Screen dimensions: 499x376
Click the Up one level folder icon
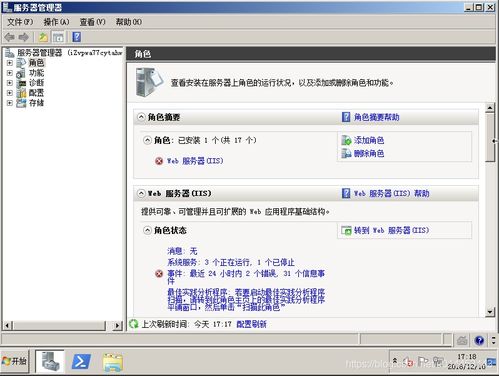pyautogui.click(x=43, y=37)
